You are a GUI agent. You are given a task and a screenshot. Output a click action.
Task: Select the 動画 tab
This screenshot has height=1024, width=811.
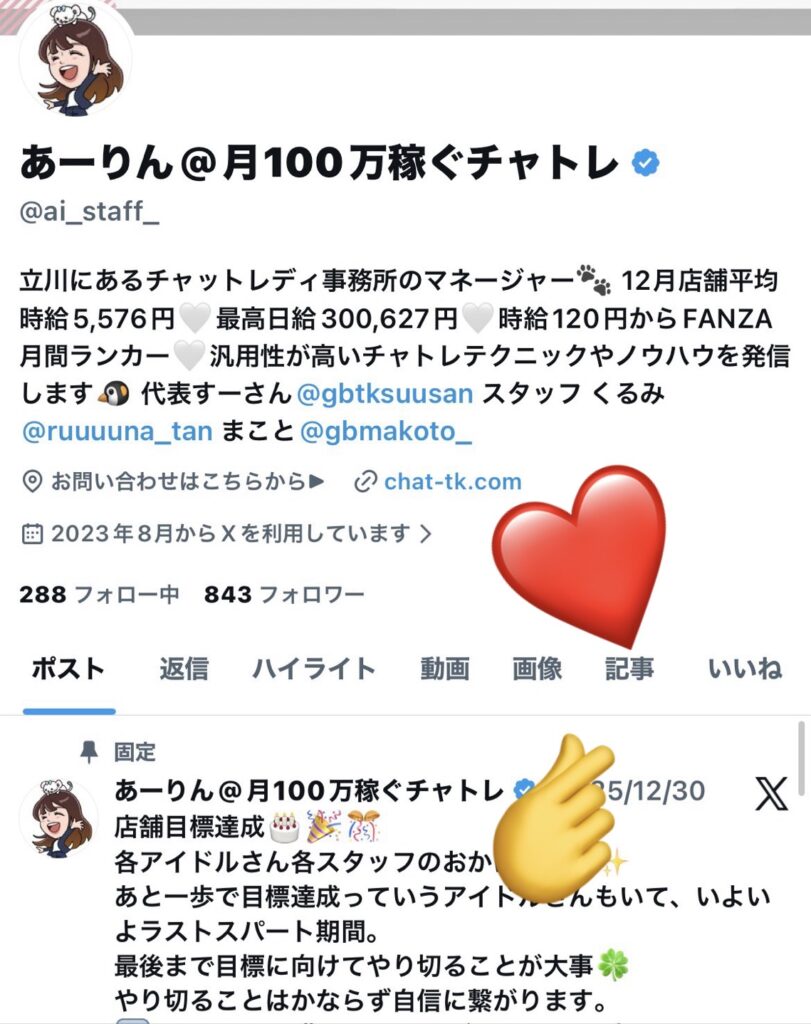point(445,669)
